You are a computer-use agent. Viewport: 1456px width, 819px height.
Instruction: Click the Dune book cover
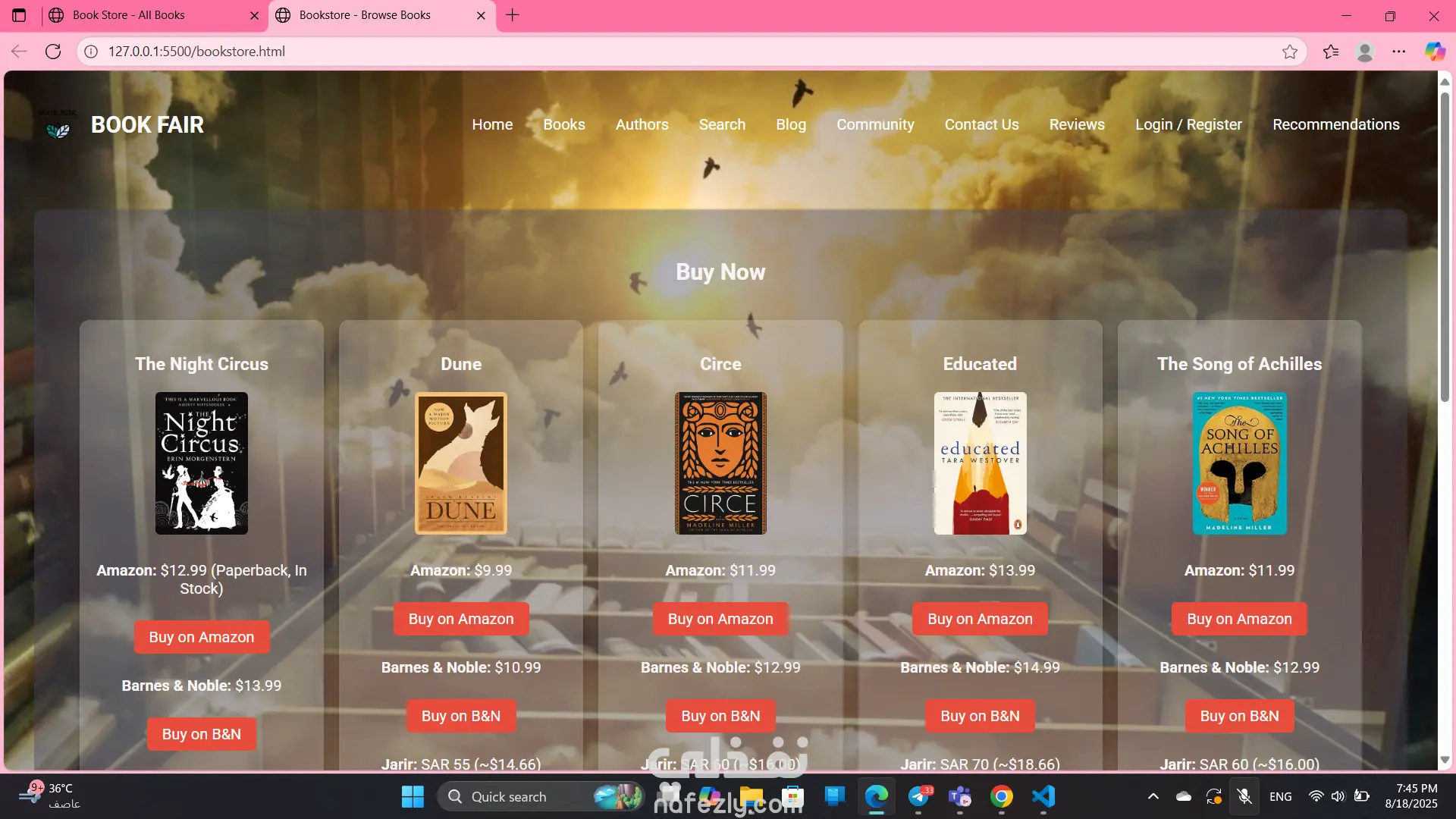coord(461,463)
